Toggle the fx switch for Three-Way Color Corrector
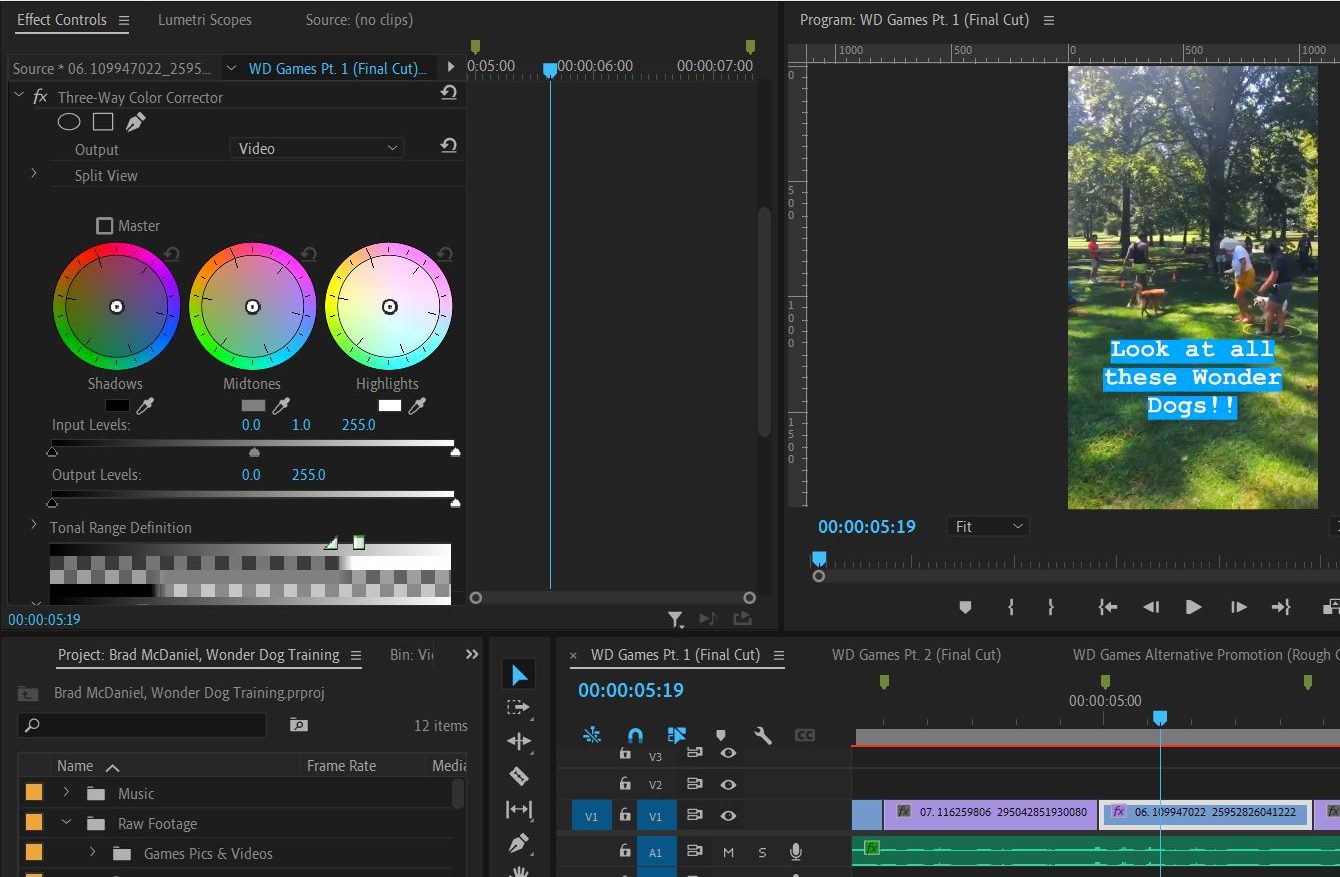The width and height of the screenshot is (1340, 877). (x=41, y=97)
